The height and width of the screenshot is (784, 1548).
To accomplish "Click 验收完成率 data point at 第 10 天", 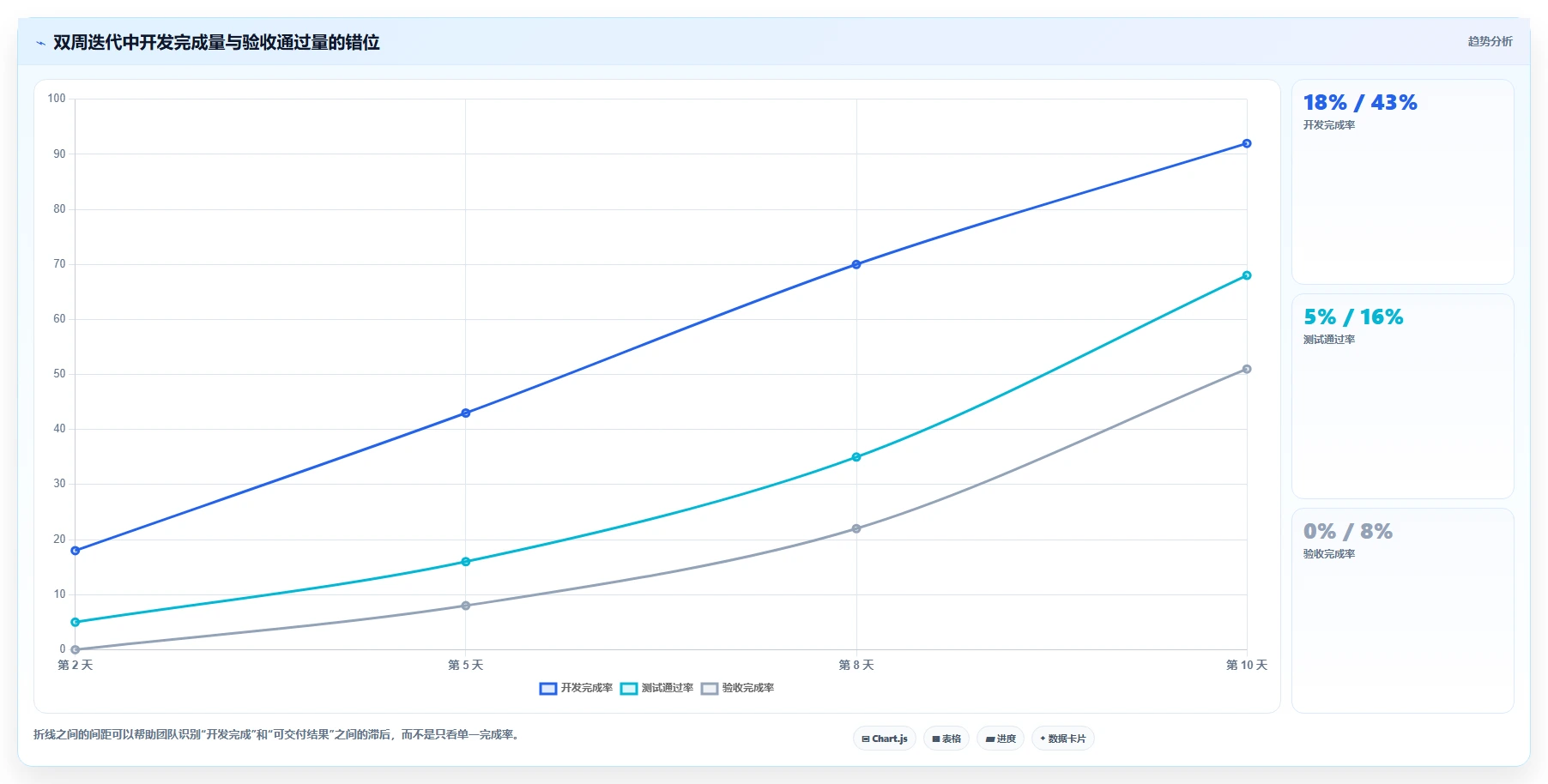I will [1247, 369].
